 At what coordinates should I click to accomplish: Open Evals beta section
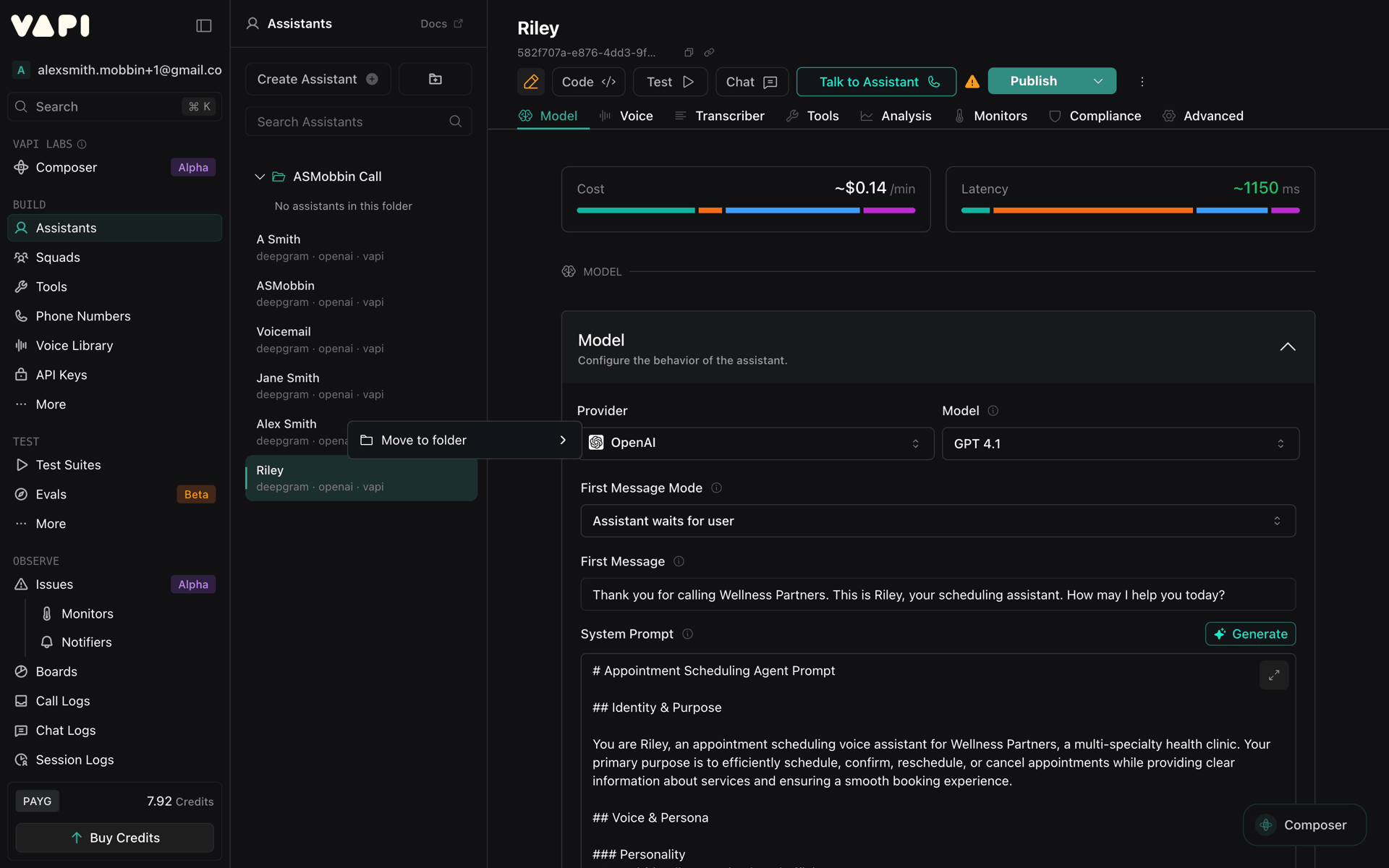(114, 494)
